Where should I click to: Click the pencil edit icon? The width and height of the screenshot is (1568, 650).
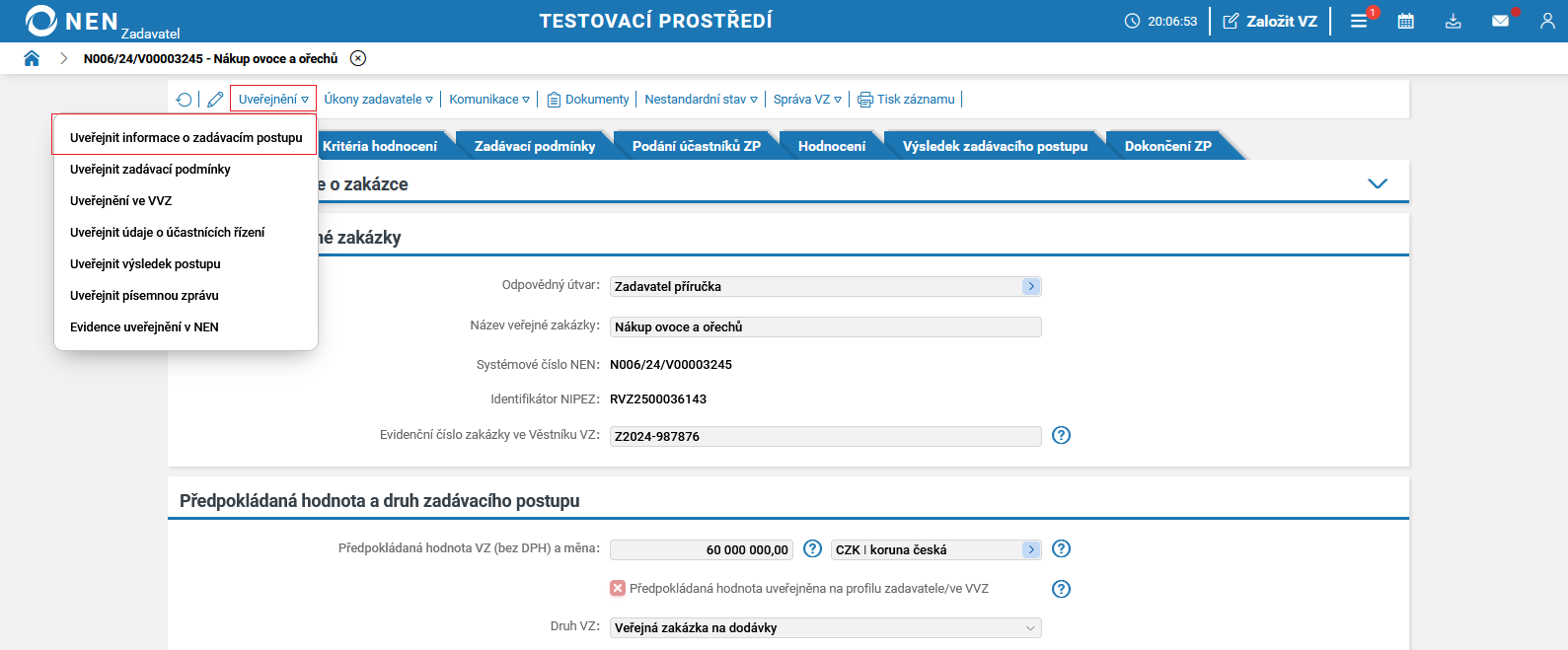[215, 100]
